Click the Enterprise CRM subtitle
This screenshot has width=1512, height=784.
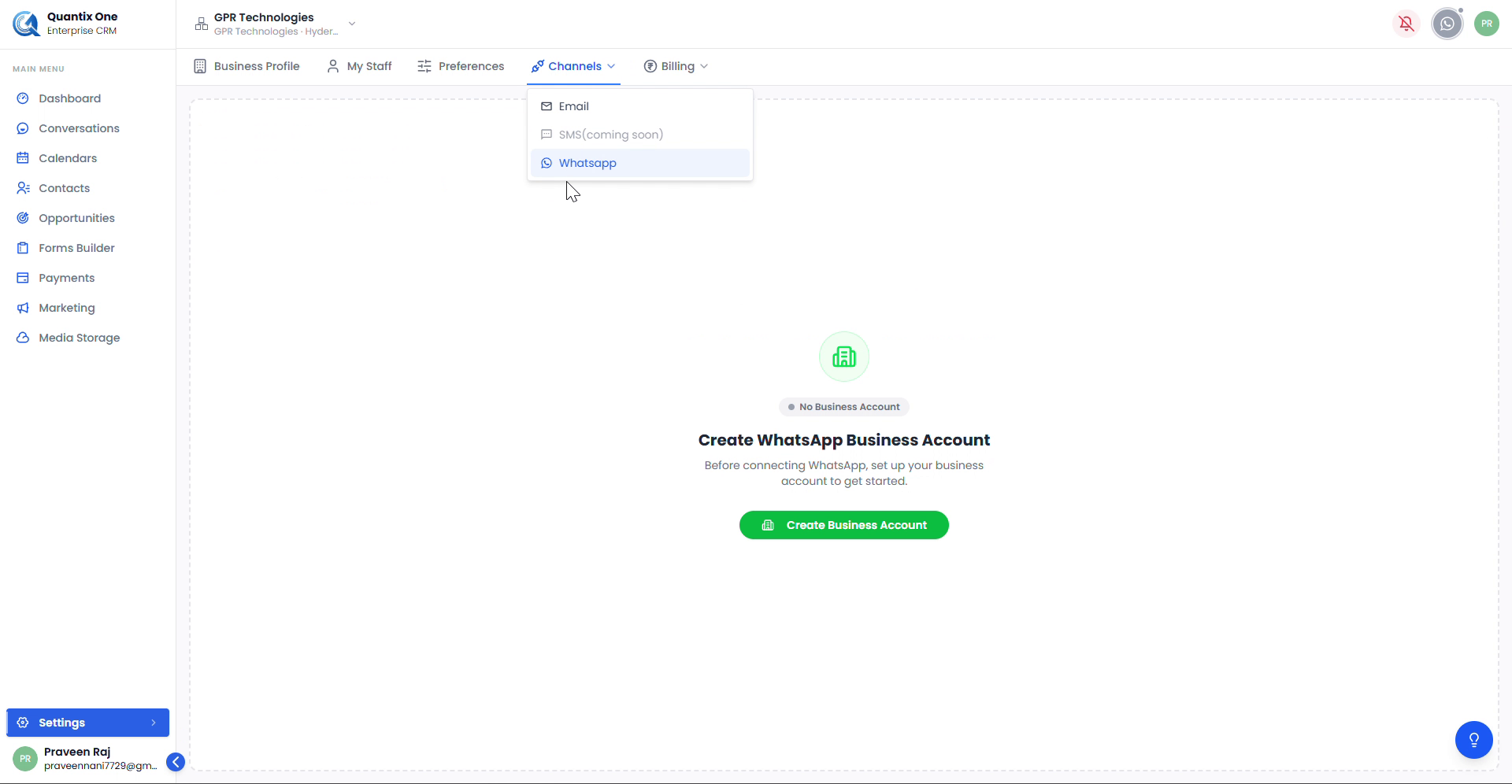(x=82, y=31)
